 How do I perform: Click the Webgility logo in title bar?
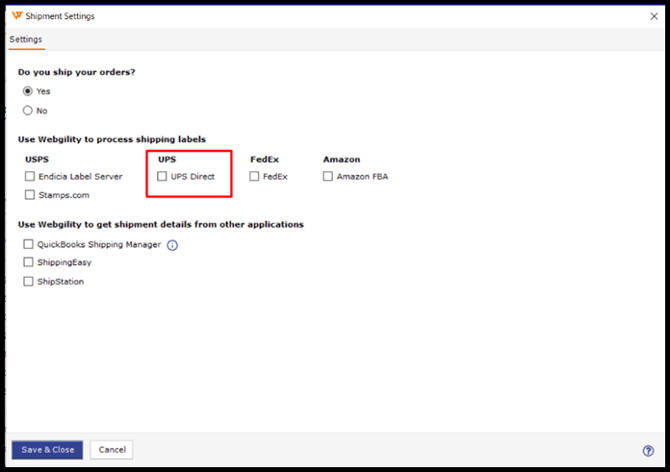pyautogui.click(x=17, y=16)
